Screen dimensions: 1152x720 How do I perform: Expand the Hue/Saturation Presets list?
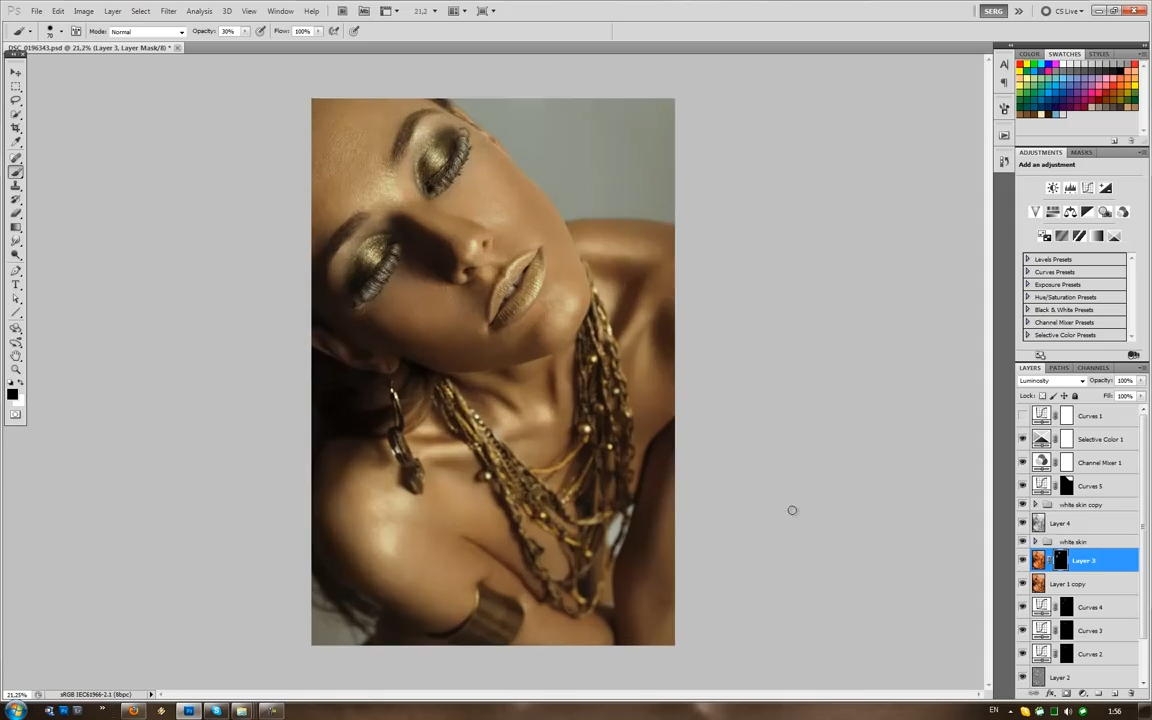pyautogui.click(x=1028, y=297)
